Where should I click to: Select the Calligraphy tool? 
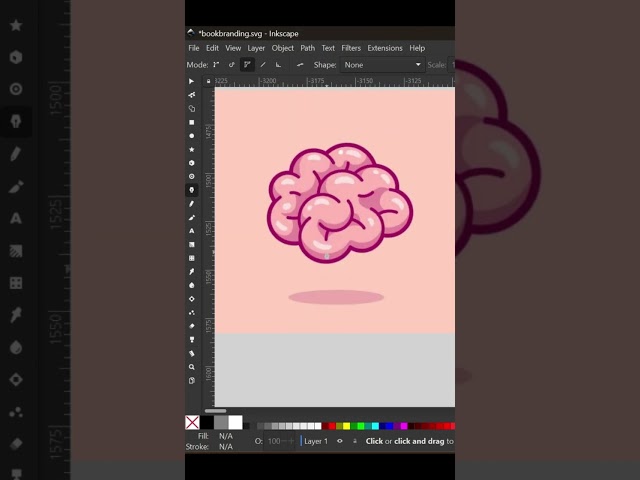tap(191, 217)
